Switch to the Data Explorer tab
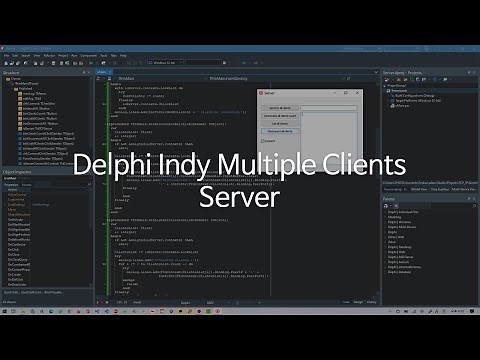This screenshot has height=360, width=480. 440,189
